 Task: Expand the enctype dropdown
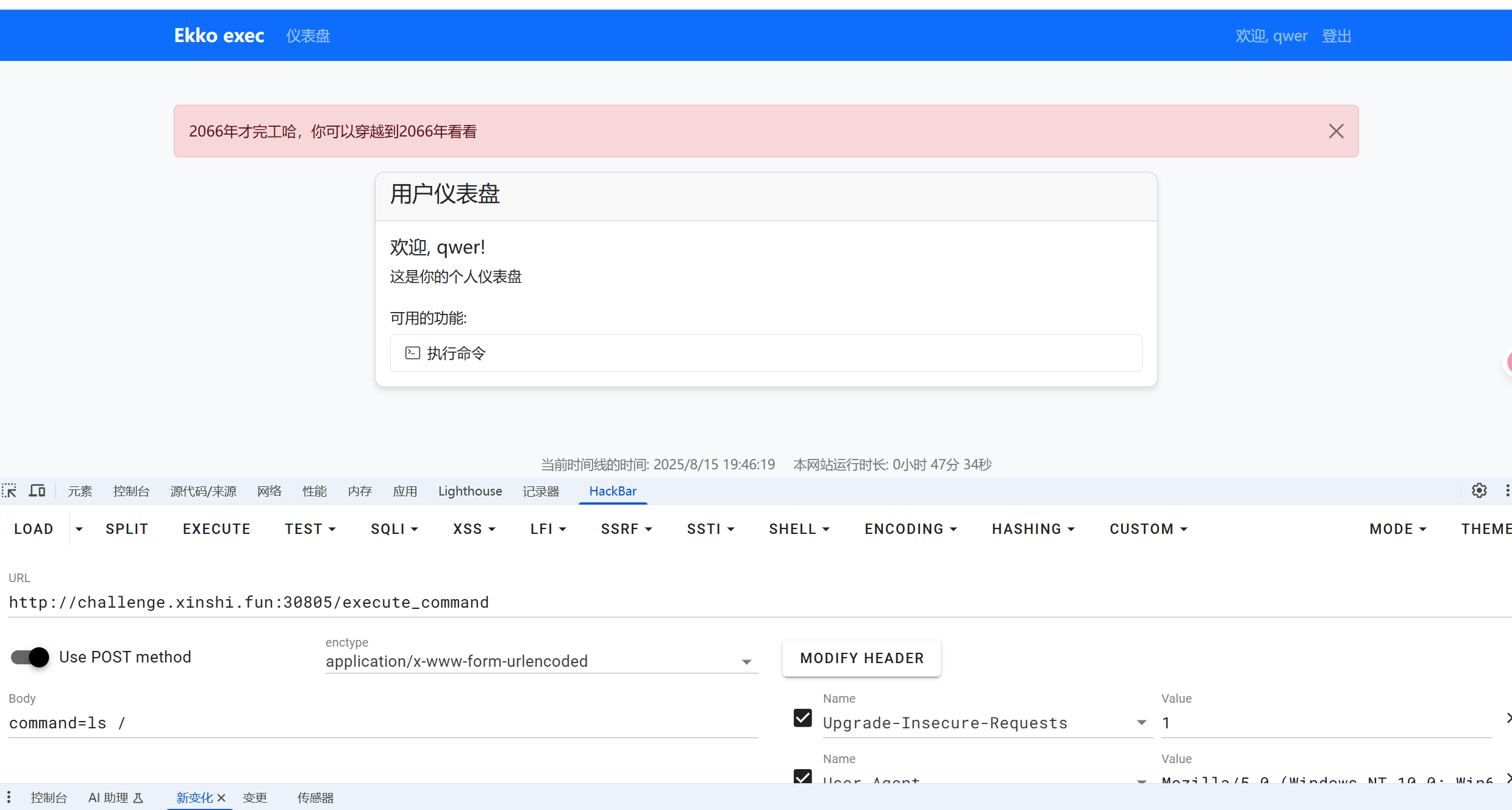[746, 661]
